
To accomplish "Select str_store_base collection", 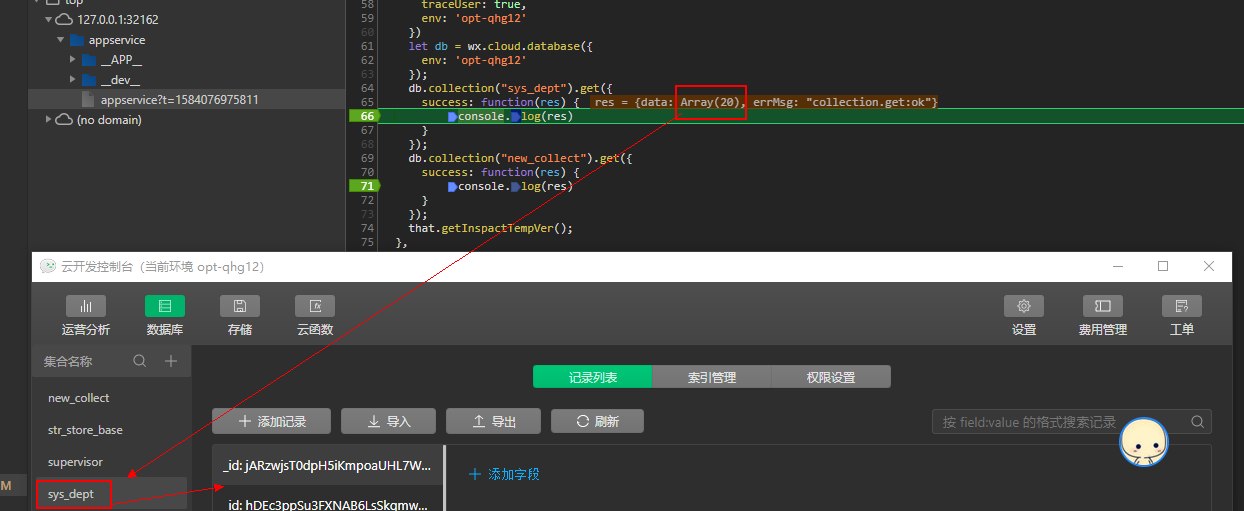I will click(x=110, y=430).
